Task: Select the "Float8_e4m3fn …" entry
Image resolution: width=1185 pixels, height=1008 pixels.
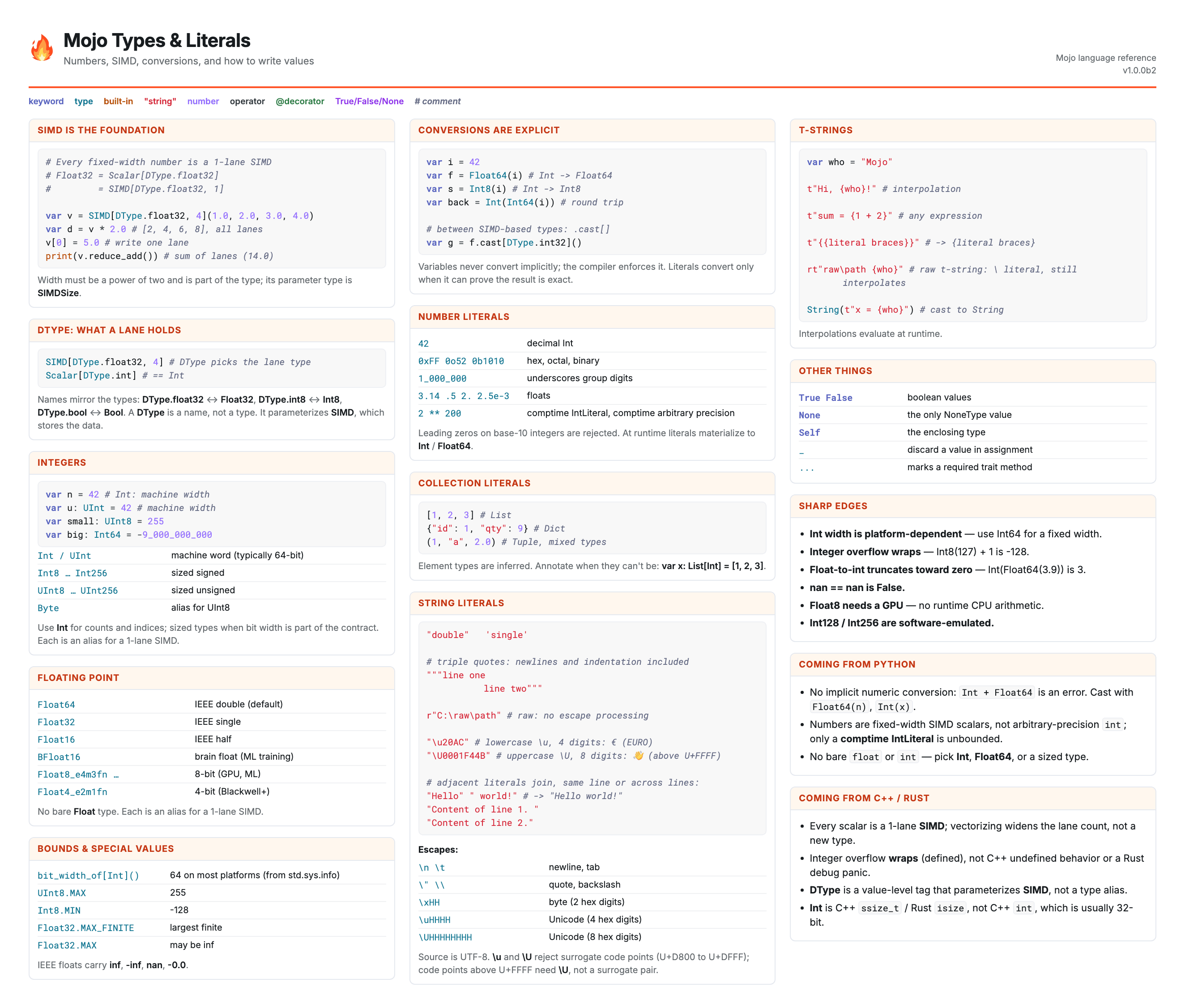Action: pos(78,774)
